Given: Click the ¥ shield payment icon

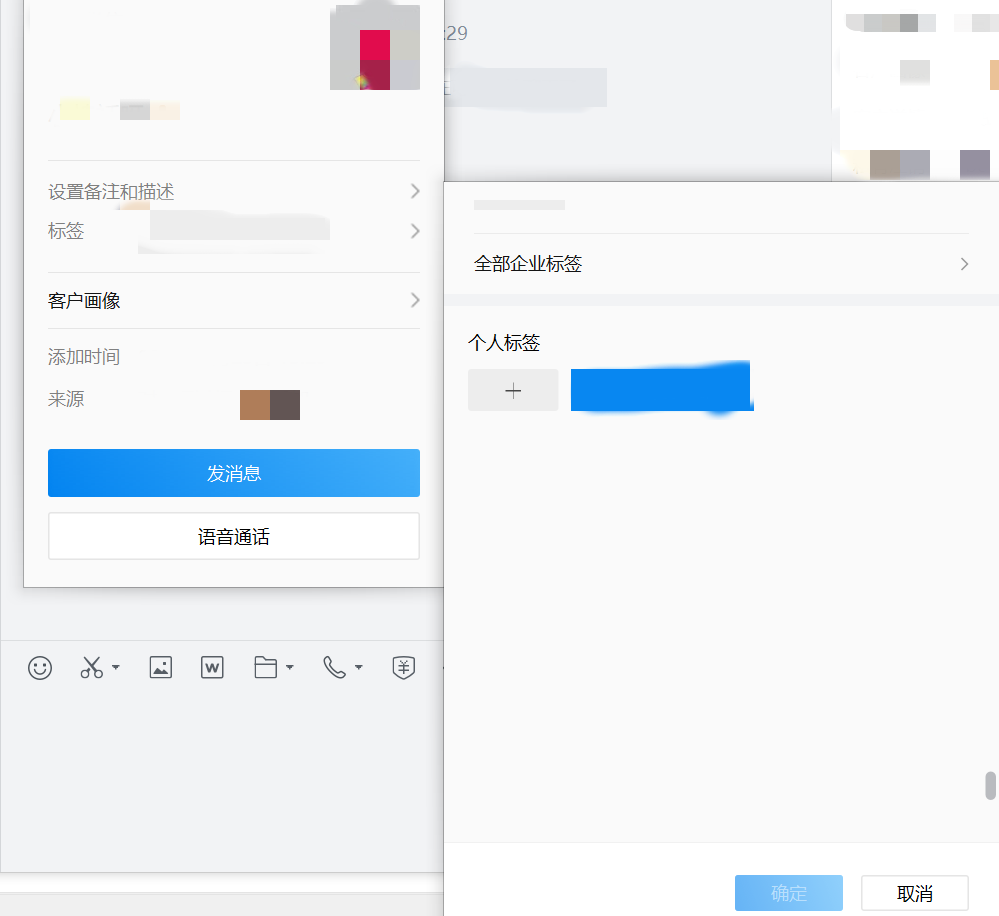Looking at the screenshot, I should click(x=403, y=667).
